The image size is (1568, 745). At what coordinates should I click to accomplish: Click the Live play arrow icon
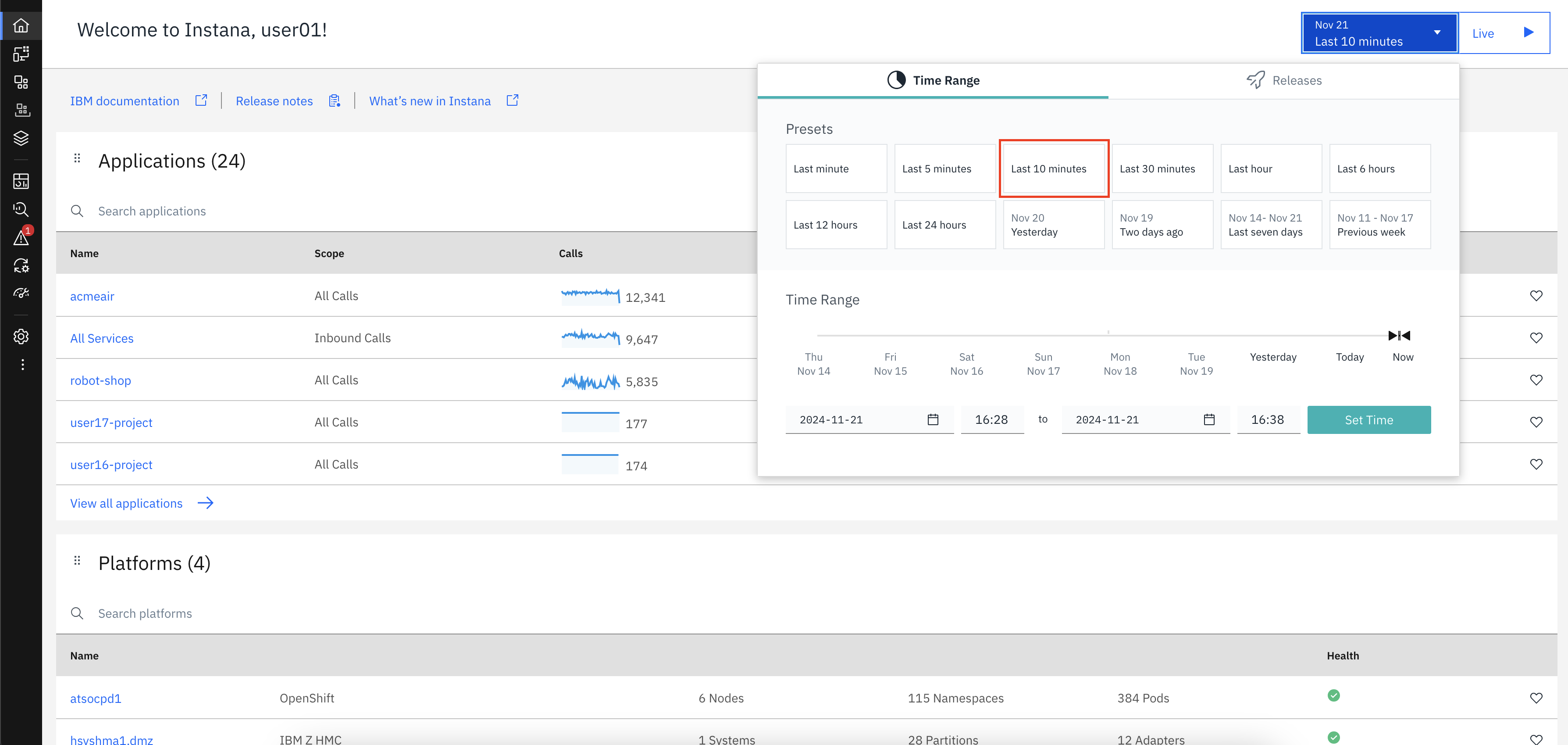click(1529, 32)
